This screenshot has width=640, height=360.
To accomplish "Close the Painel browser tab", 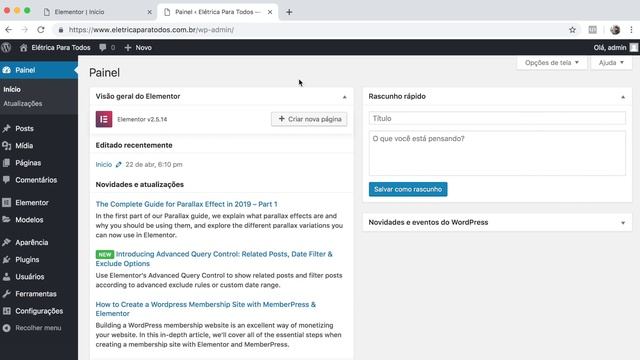I will [270, 12].
